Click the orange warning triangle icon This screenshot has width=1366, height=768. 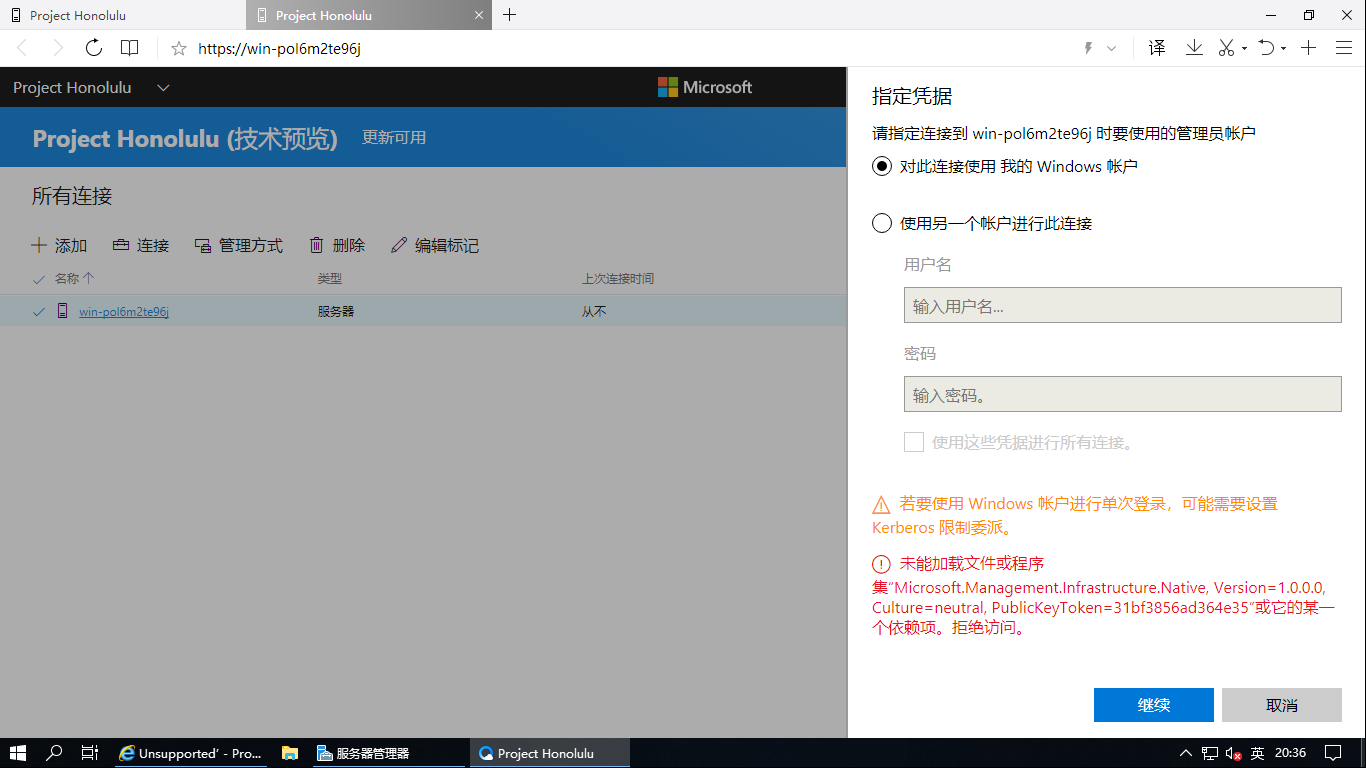pyautogui.click(x=881, y=504)
